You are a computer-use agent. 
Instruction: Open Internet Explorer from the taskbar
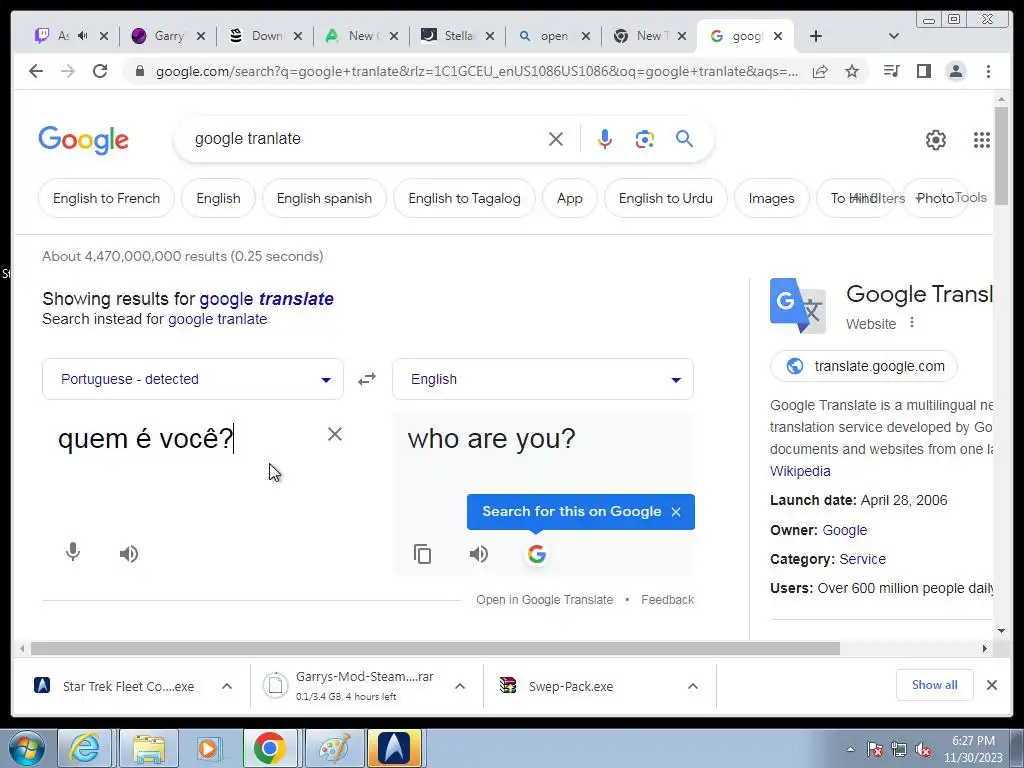click(85, 748)
